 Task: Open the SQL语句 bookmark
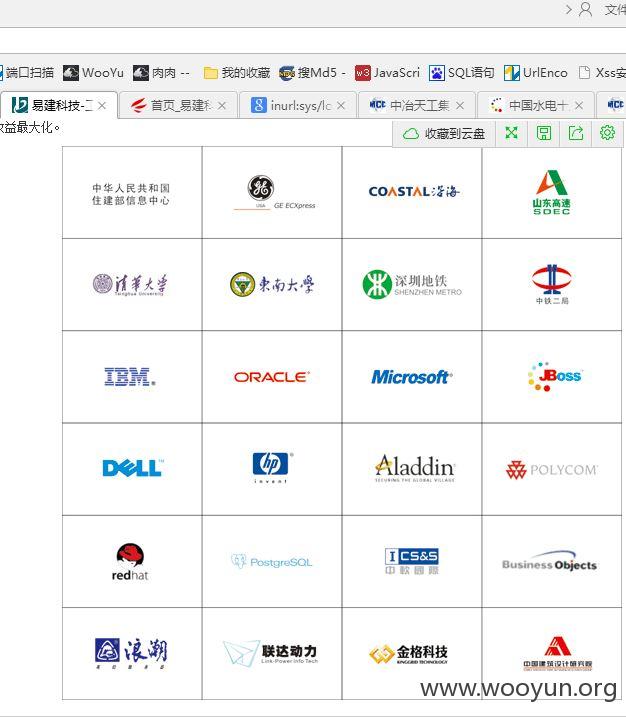click(462, 73)
